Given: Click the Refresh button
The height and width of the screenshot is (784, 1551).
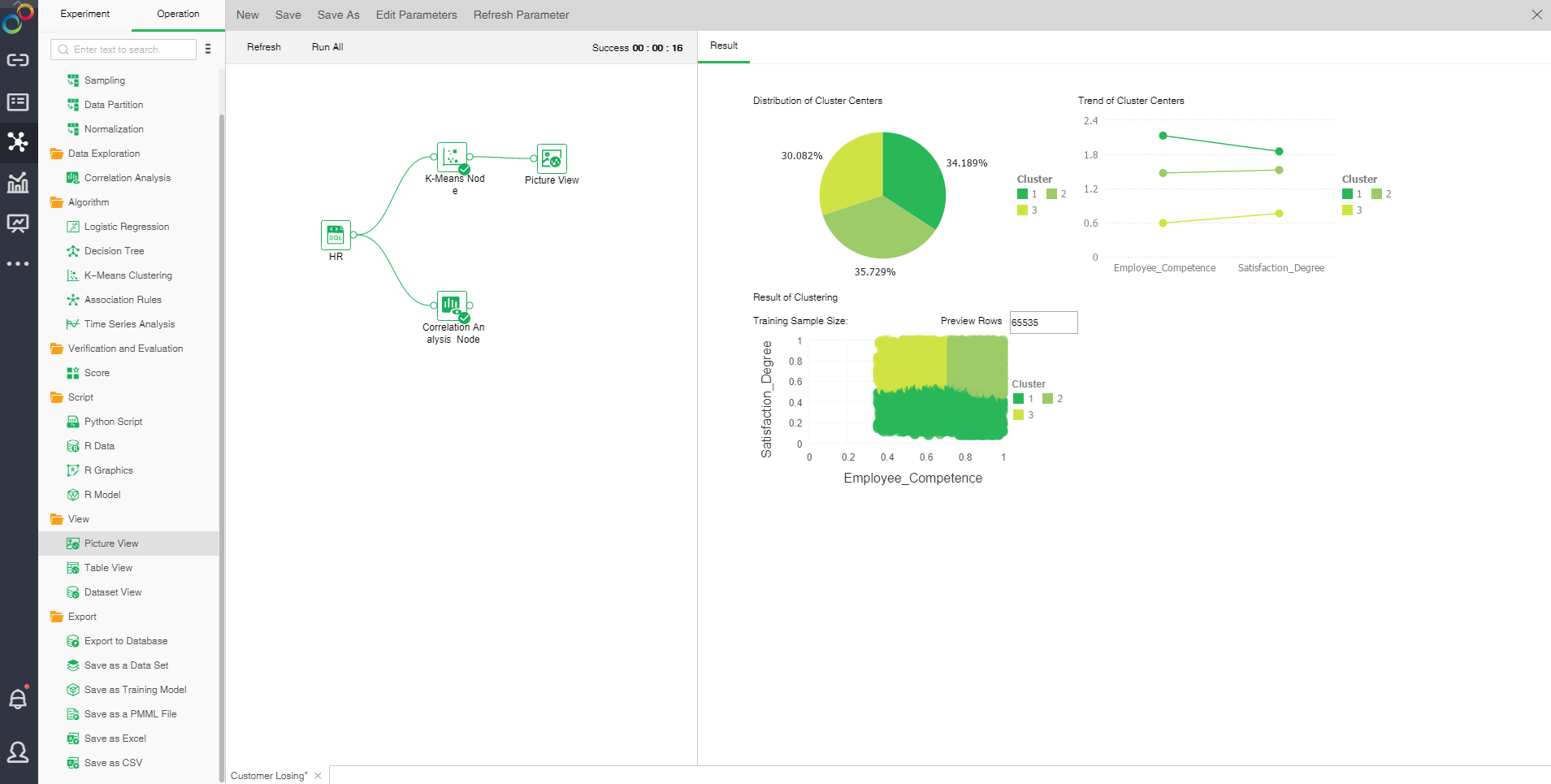Looking at the screenshot, I should [x=264, y=47].
